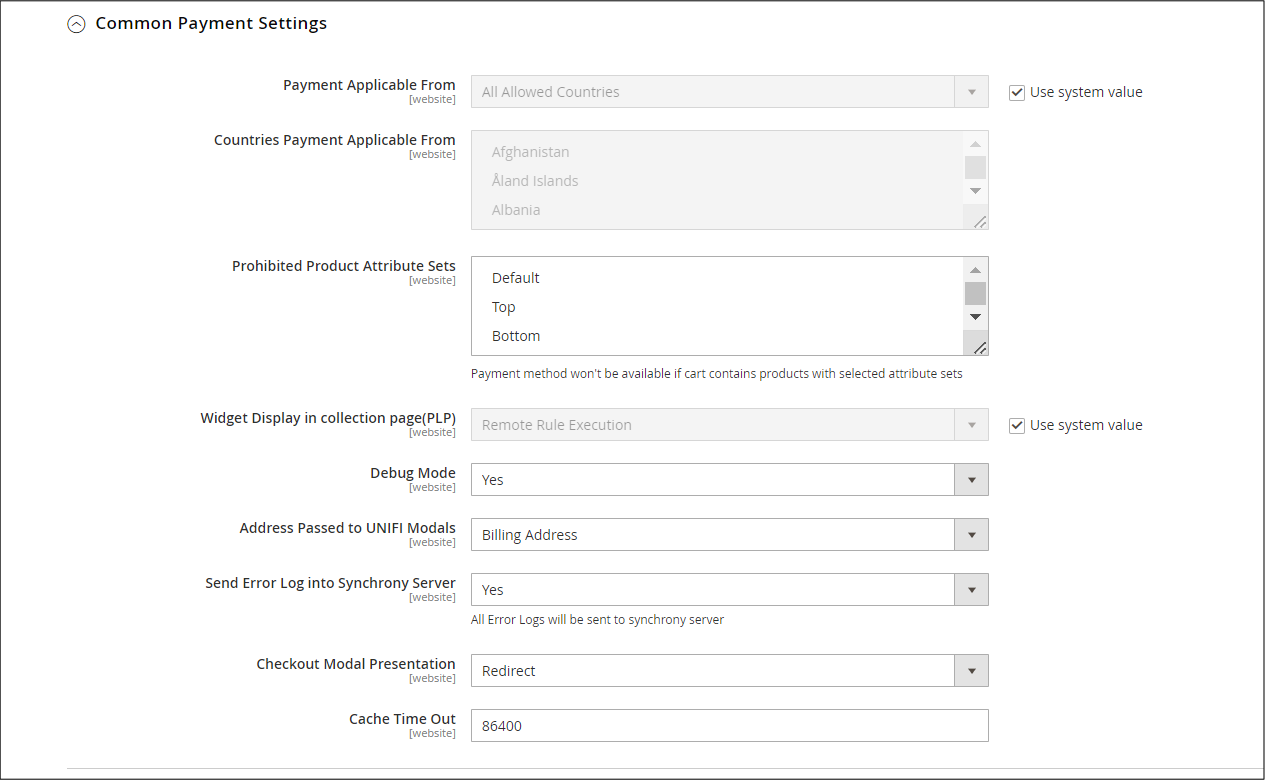
Task: Enable Use system value next to Remote Rule Execution
Action: 1017,425
